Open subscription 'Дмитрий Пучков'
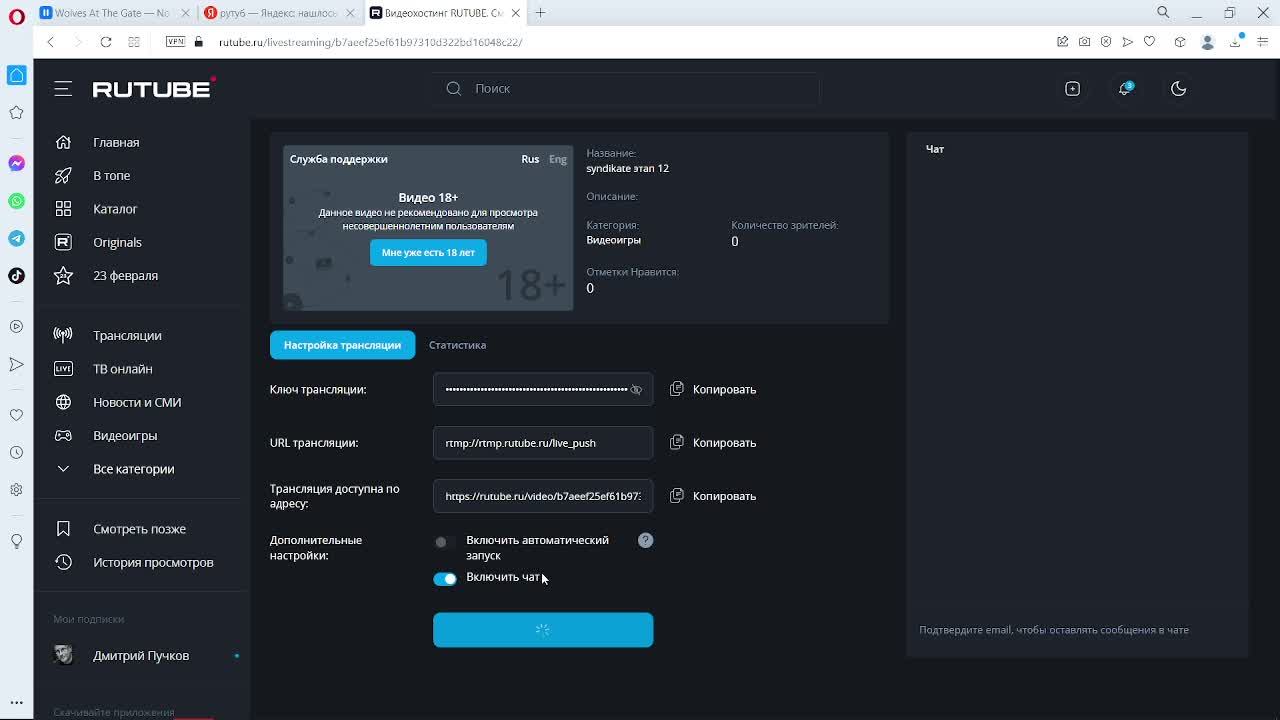The image size is (1280, 720). [x=141, y=656]
